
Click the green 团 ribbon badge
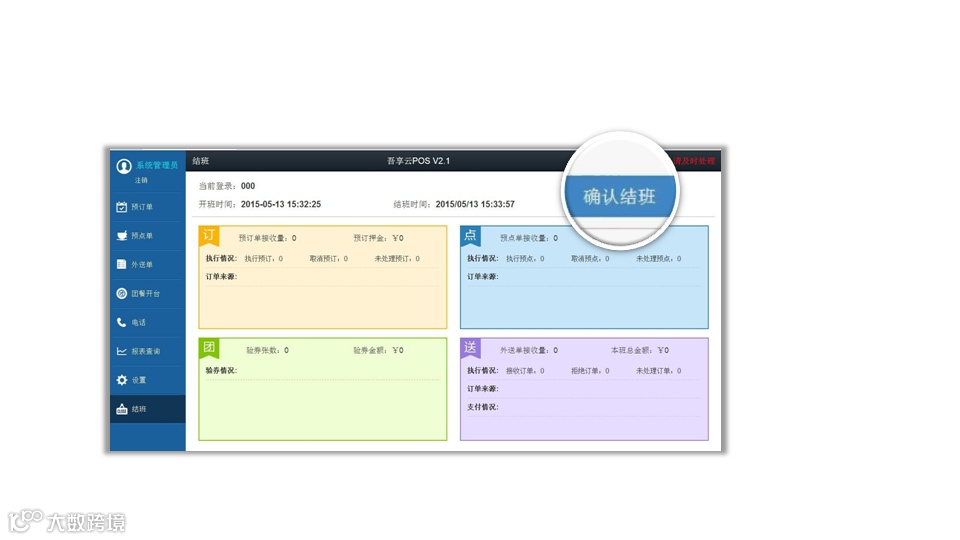click(x=209, y=348)
